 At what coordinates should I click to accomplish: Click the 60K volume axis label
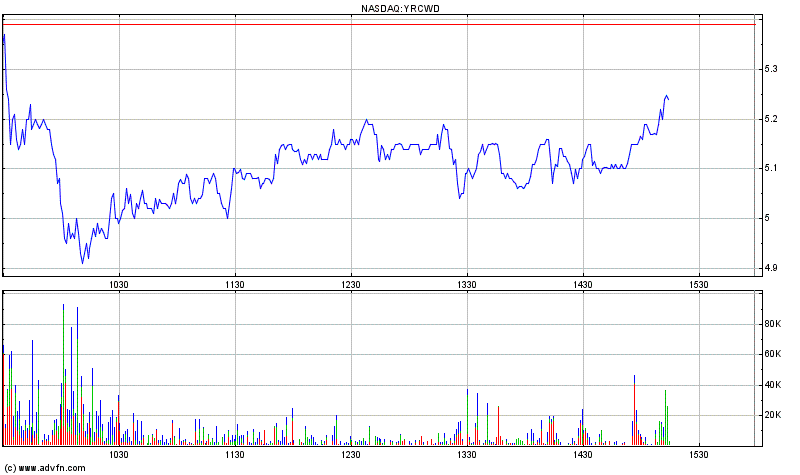coord(772,354)
